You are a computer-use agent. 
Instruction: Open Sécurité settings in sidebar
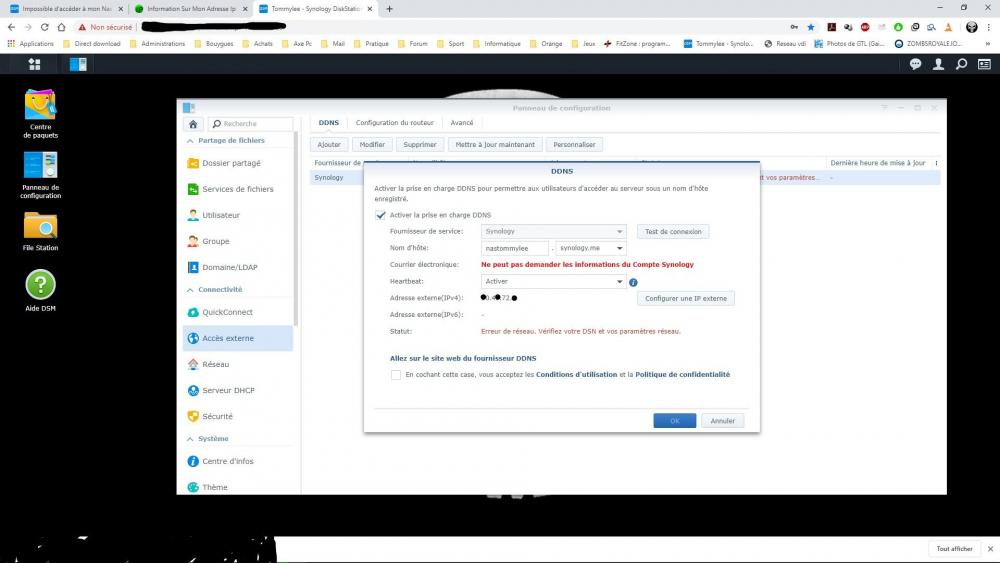tap(238, 417)
